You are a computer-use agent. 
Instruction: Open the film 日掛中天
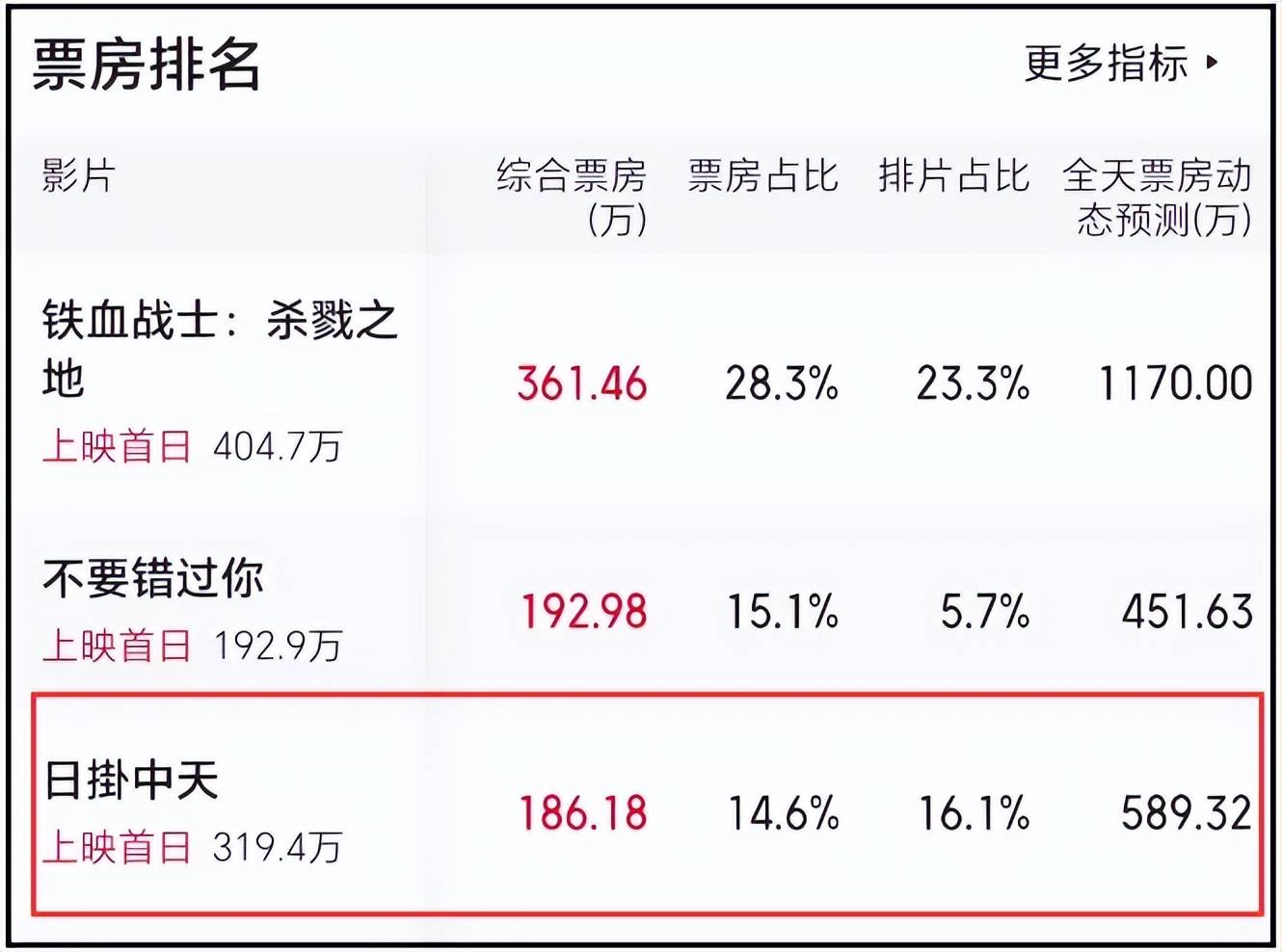pos(132,780)
